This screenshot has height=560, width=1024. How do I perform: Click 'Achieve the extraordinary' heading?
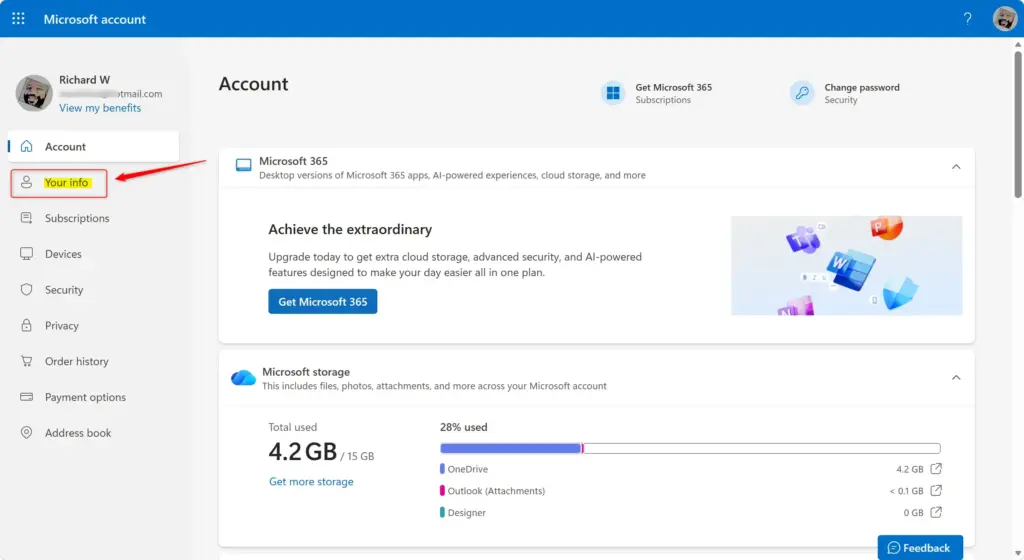(x=350, y=229)
